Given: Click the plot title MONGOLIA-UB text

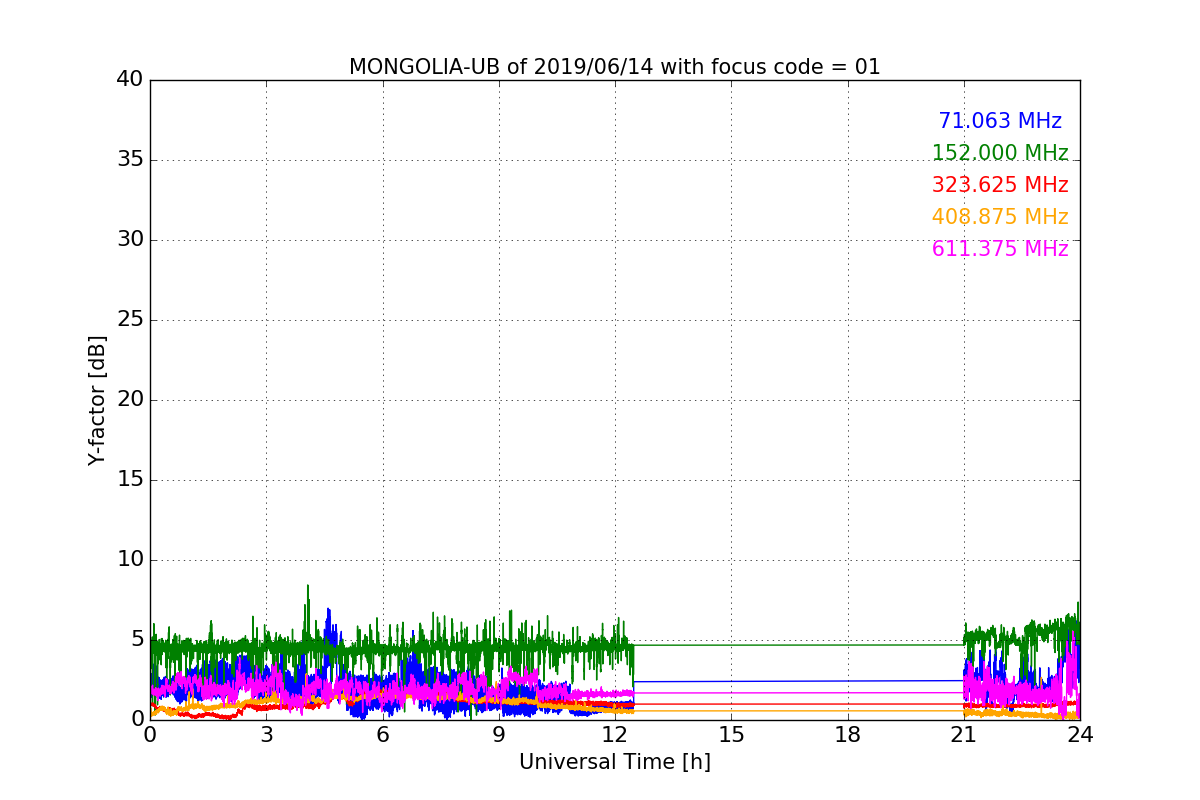Looking at the screenshot, I should tap(614, 67).
